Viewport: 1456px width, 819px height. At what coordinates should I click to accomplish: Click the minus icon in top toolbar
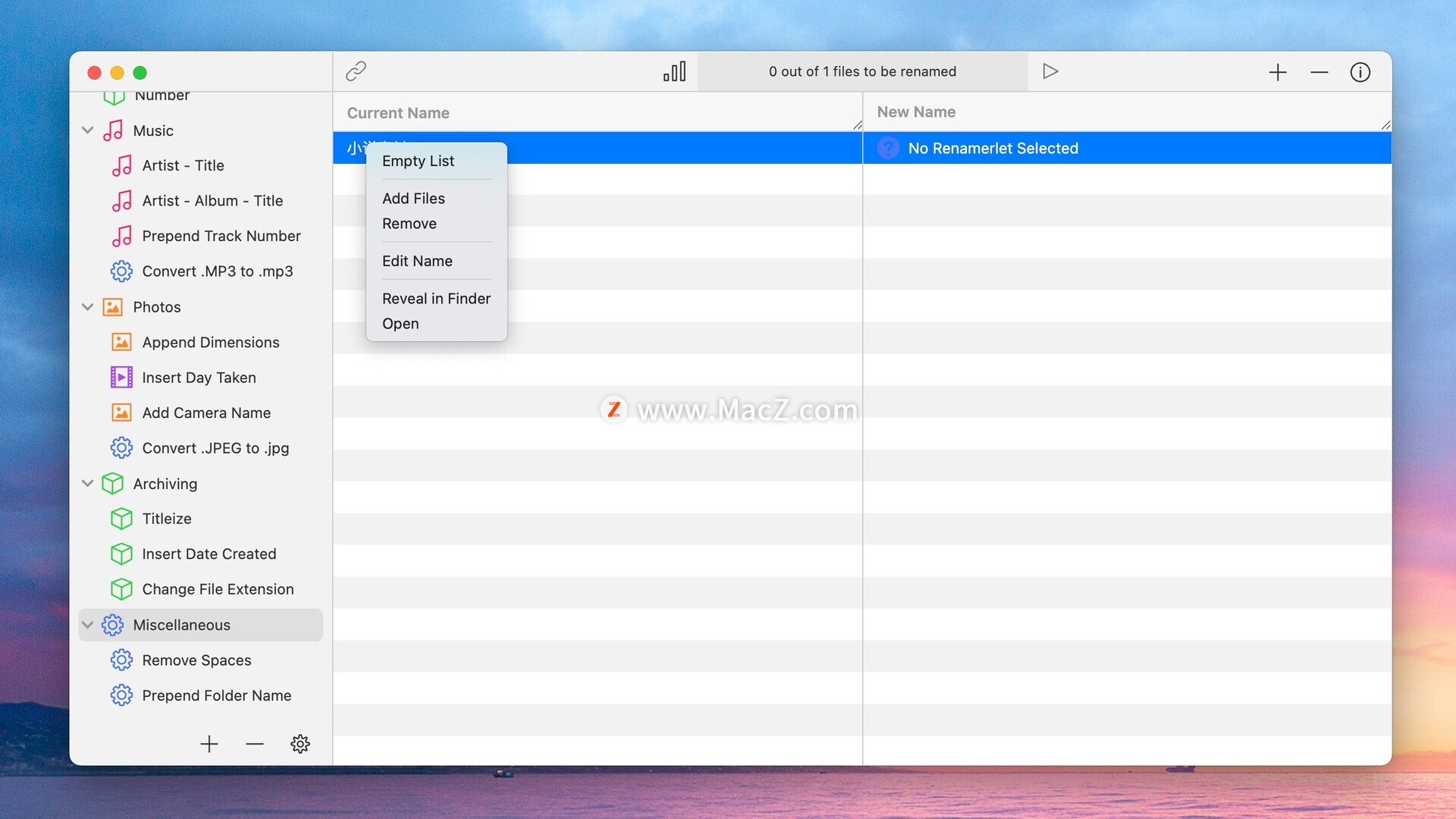pyautogui.click(x=1319, y=72)
